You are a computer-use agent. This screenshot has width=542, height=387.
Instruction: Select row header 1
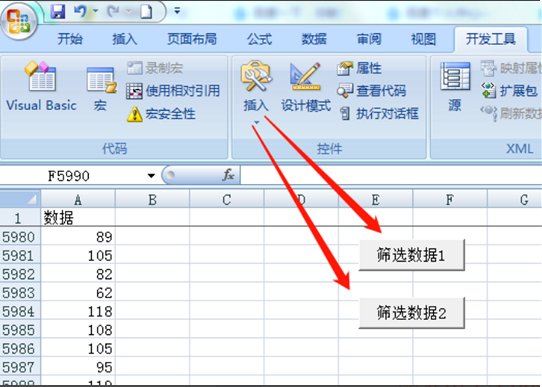20,218
